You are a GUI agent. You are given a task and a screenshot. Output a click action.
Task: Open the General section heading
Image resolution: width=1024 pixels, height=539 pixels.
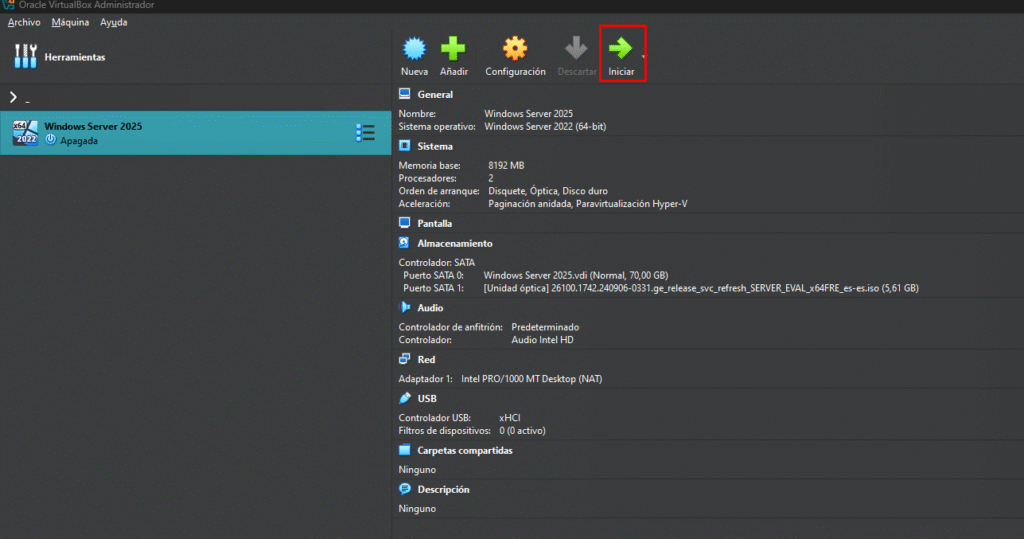click(435, 95)
